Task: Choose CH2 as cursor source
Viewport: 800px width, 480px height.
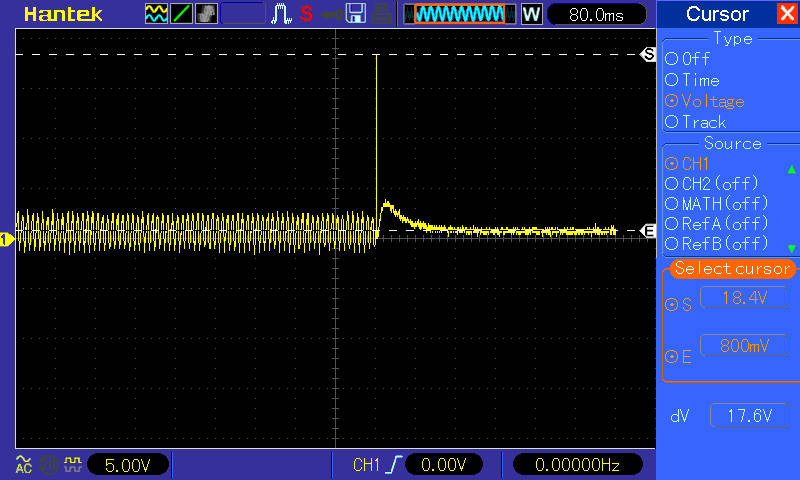Action: [671, 183]
